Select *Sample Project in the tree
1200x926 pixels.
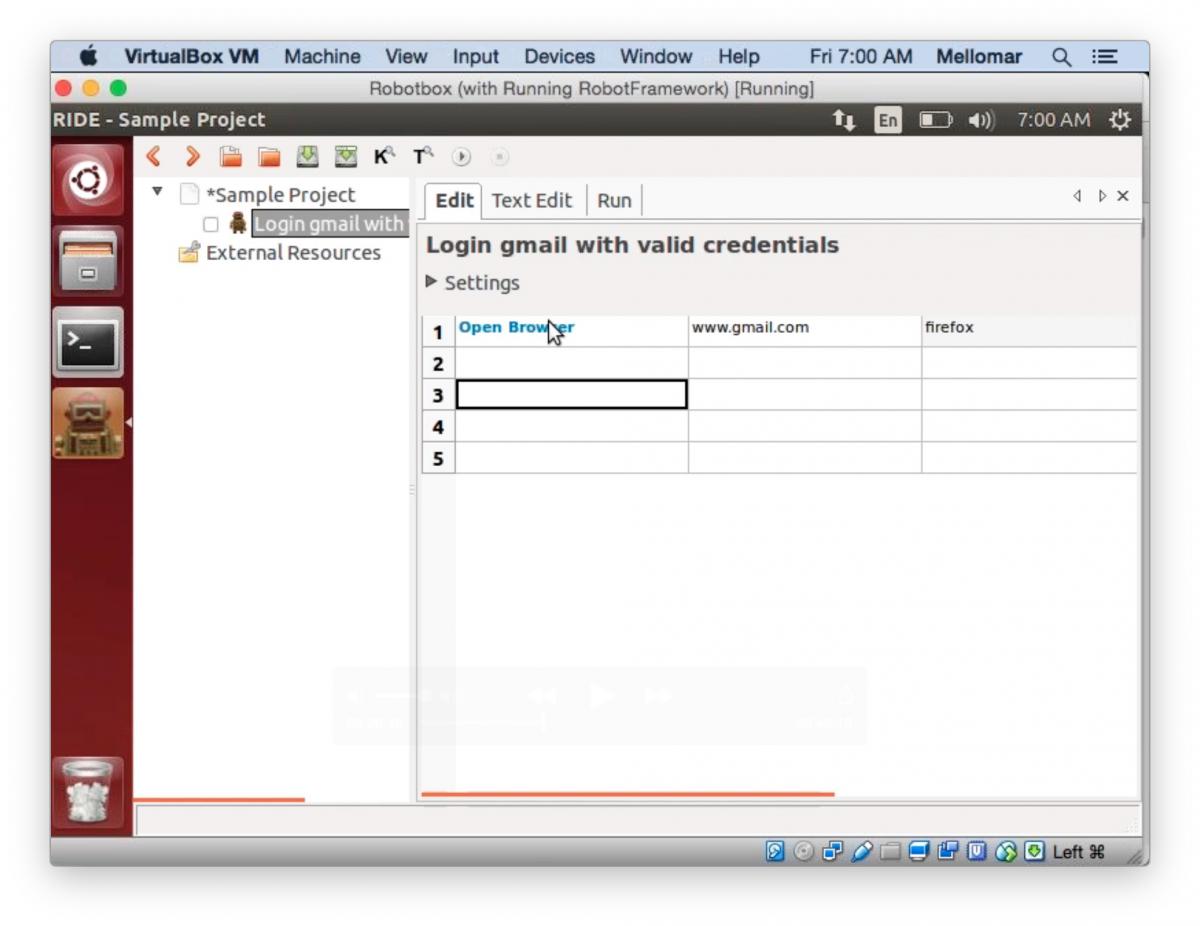click(x=280, y=195)
